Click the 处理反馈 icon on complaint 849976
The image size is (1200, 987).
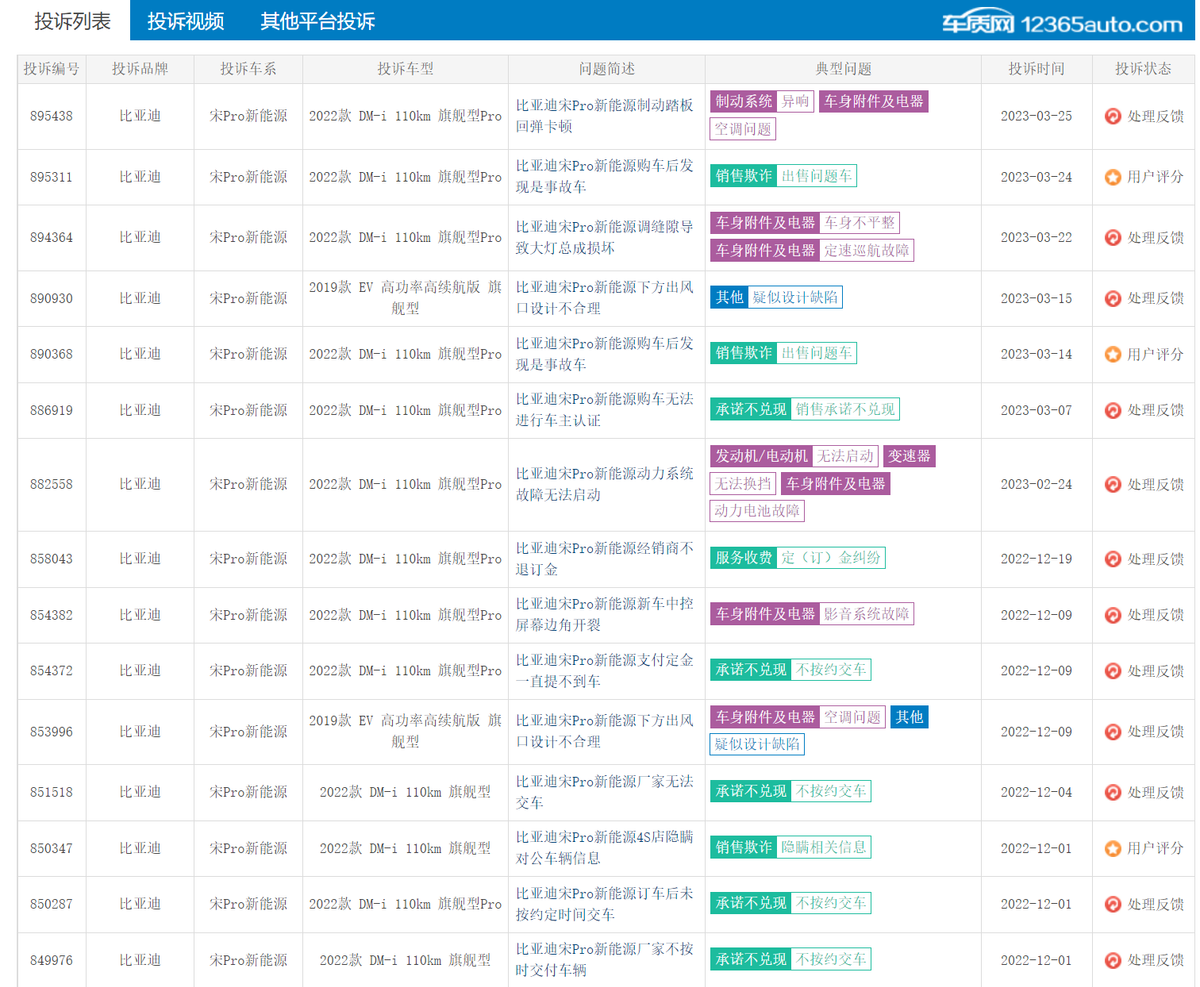pyautogui.click(x=1113, y=959)
